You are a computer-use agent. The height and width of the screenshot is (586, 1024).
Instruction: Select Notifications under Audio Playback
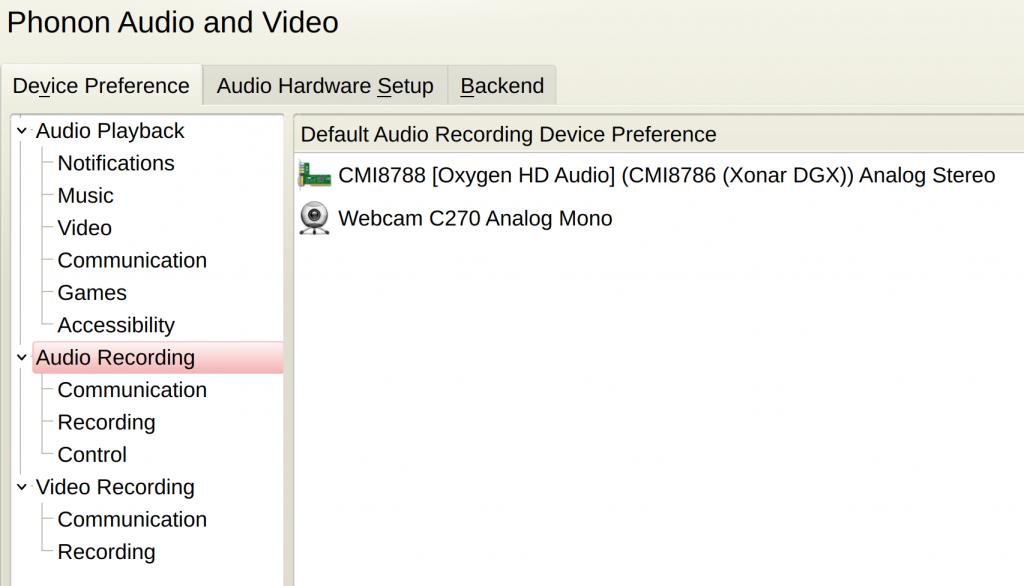click(116, 163)
